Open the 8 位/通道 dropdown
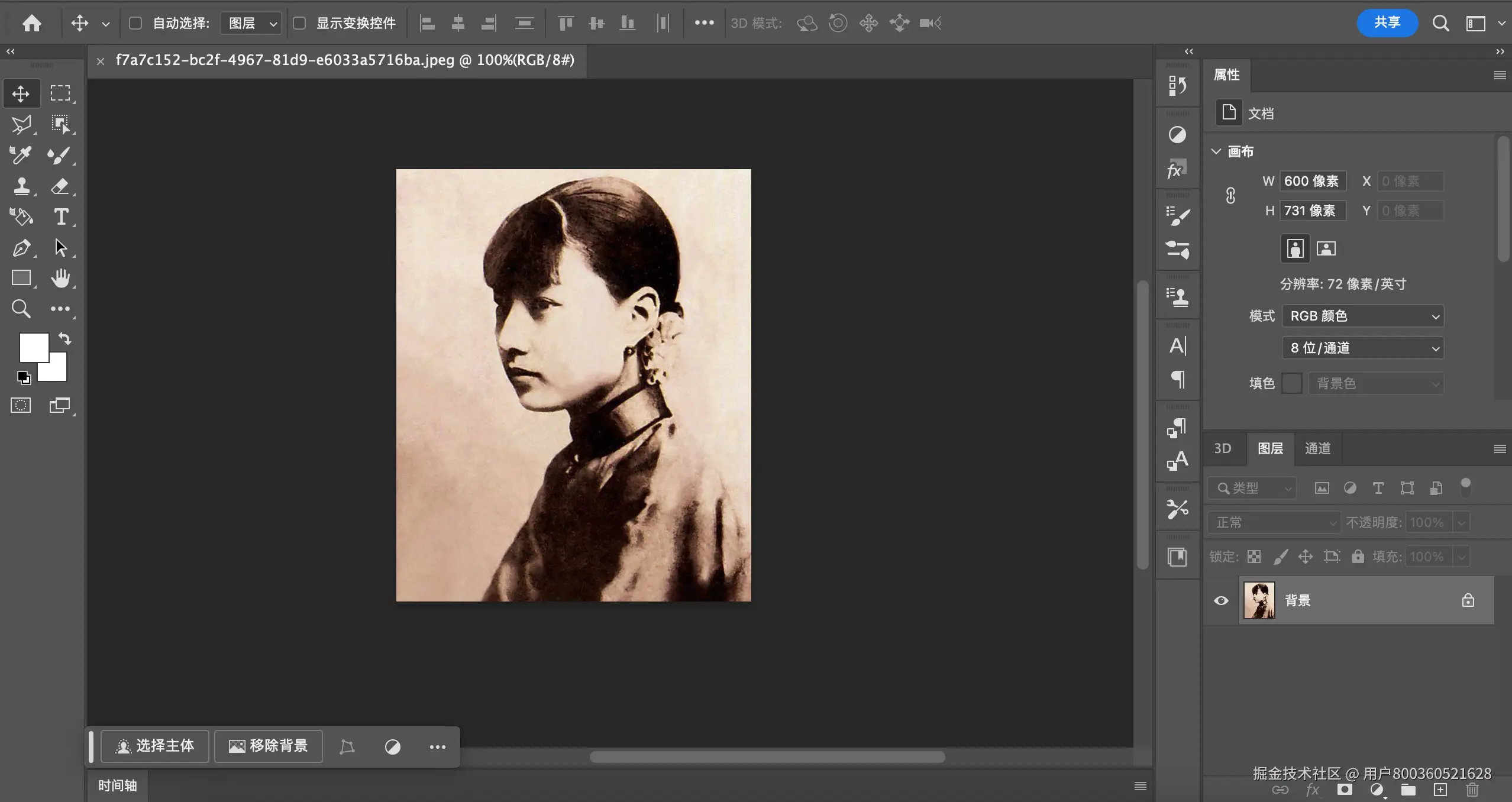The image size is (1512, 802). (x=1362, y=348)
